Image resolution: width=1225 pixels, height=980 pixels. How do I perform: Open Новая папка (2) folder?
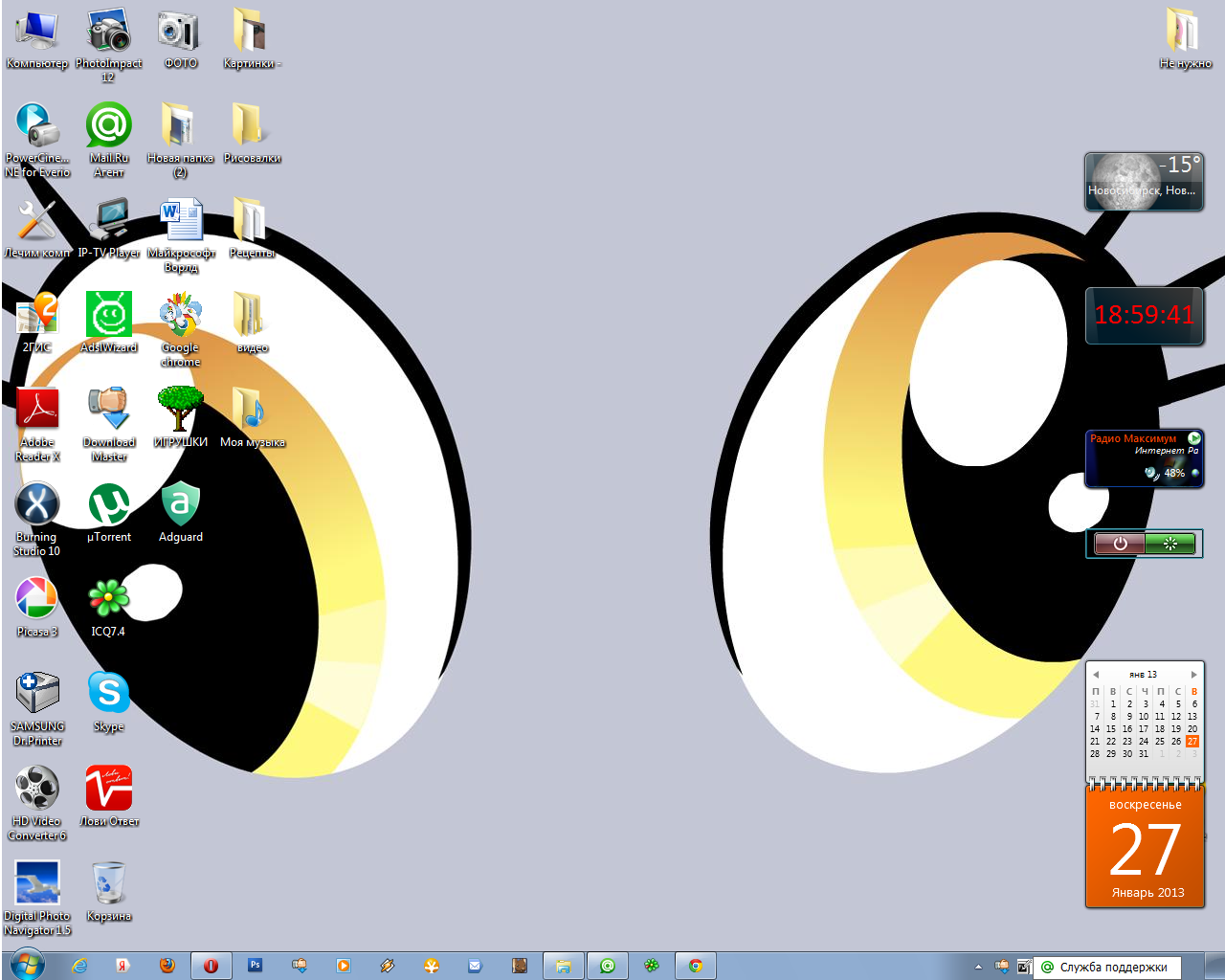click(180, 140)
